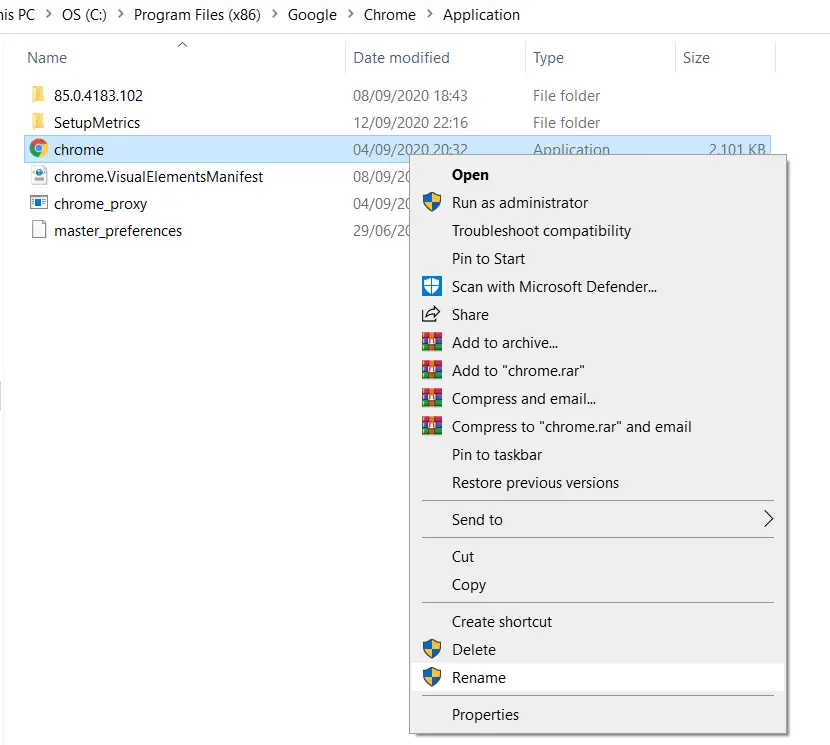Image resolution: width=830 pixels, height=745 pixels.
Task: Click the Chrome application logo icon
Action: click(38, 149)
